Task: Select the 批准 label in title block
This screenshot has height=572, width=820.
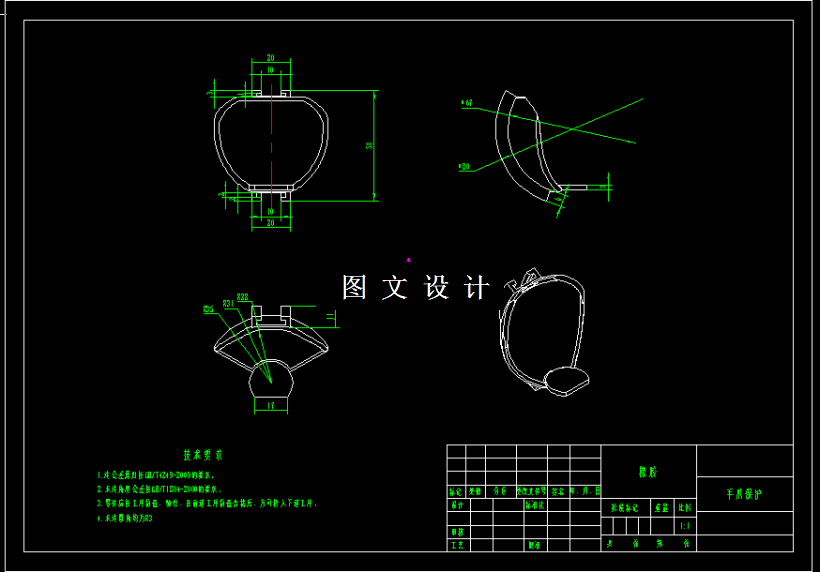Action: pos(534,545)
